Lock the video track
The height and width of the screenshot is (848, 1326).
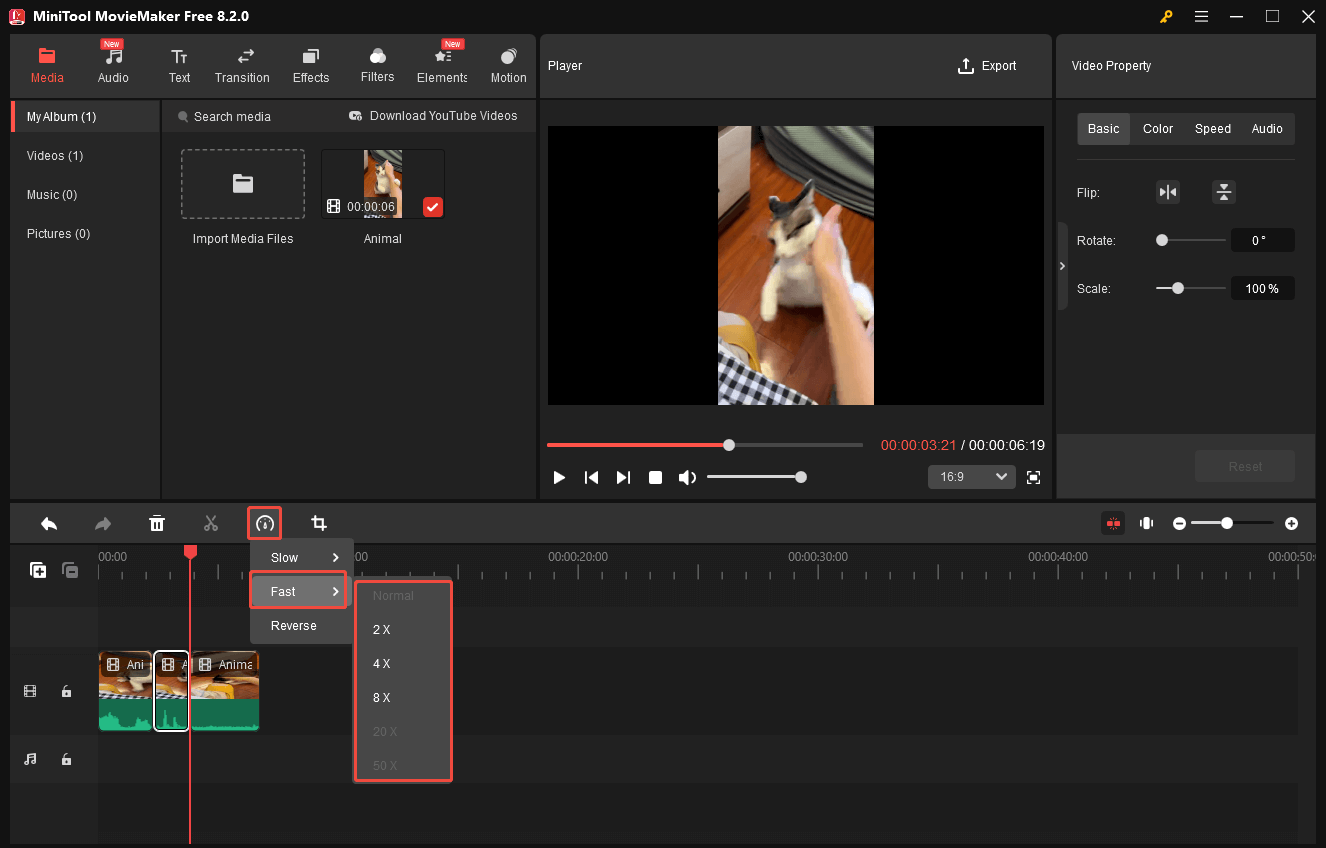tap(66, 691)
